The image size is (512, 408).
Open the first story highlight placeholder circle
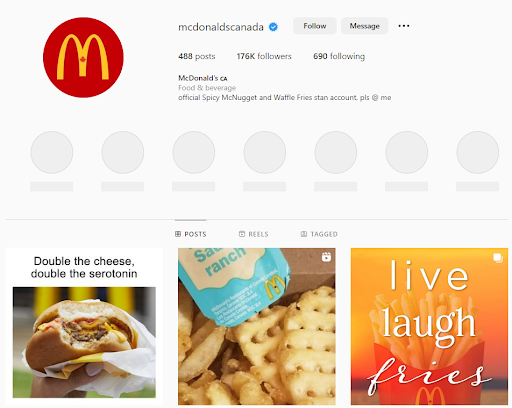point(52,152)
